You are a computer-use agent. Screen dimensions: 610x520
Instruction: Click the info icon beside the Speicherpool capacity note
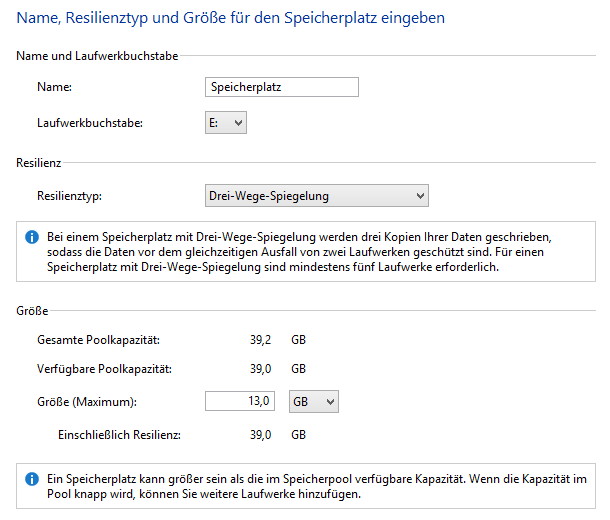(x=32, y=479)
